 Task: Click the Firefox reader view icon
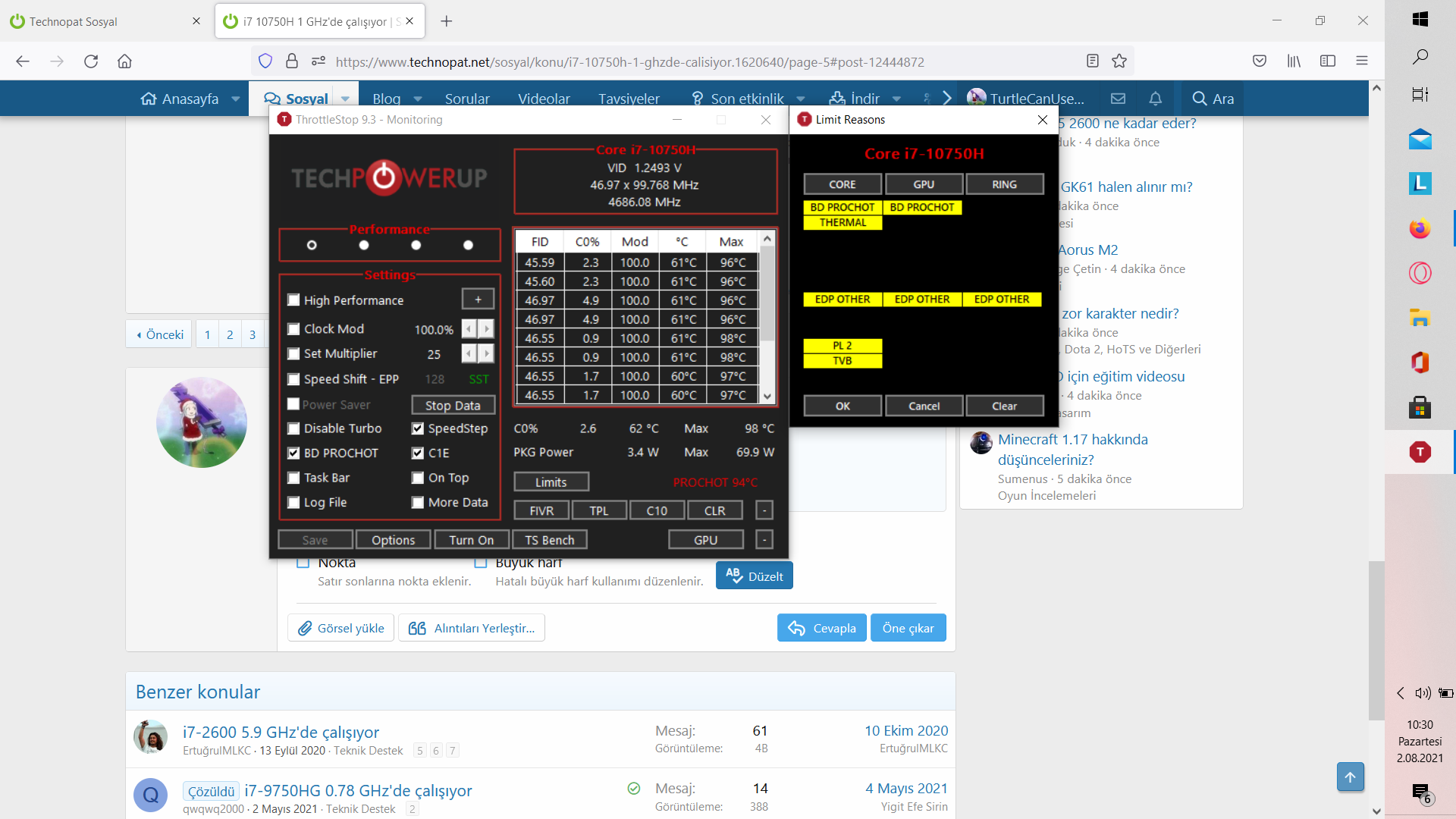pos(1092,61)
